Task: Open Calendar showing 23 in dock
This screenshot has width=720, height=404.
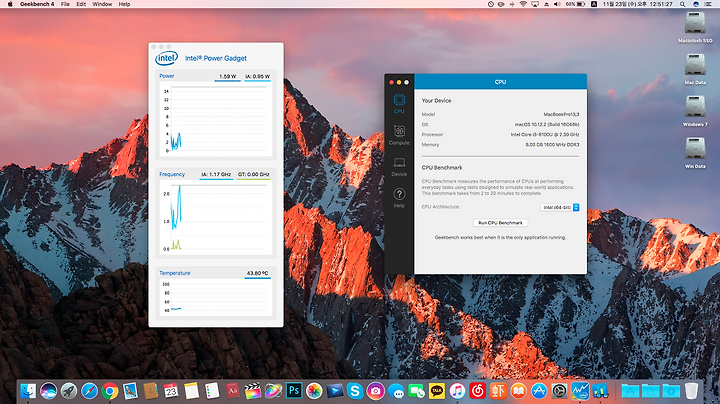Action: point(171,391)
